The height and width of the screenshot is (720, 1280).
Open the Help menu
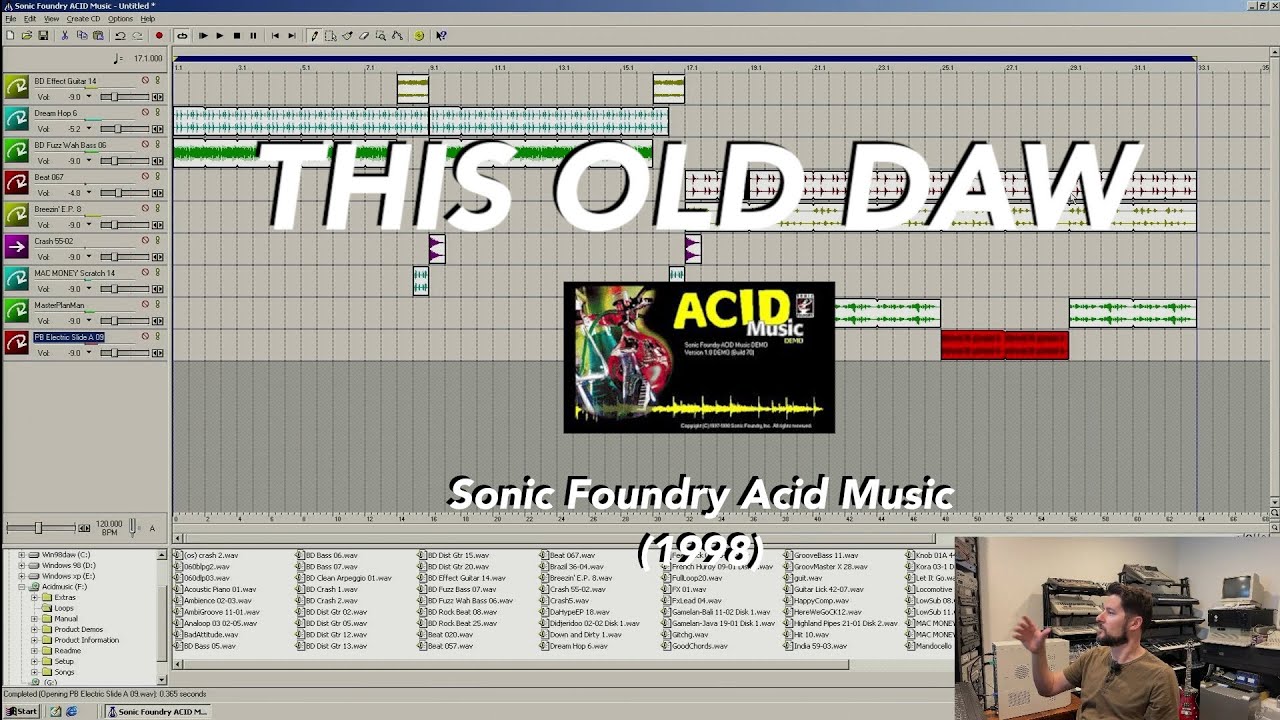[x=148, y=19]
